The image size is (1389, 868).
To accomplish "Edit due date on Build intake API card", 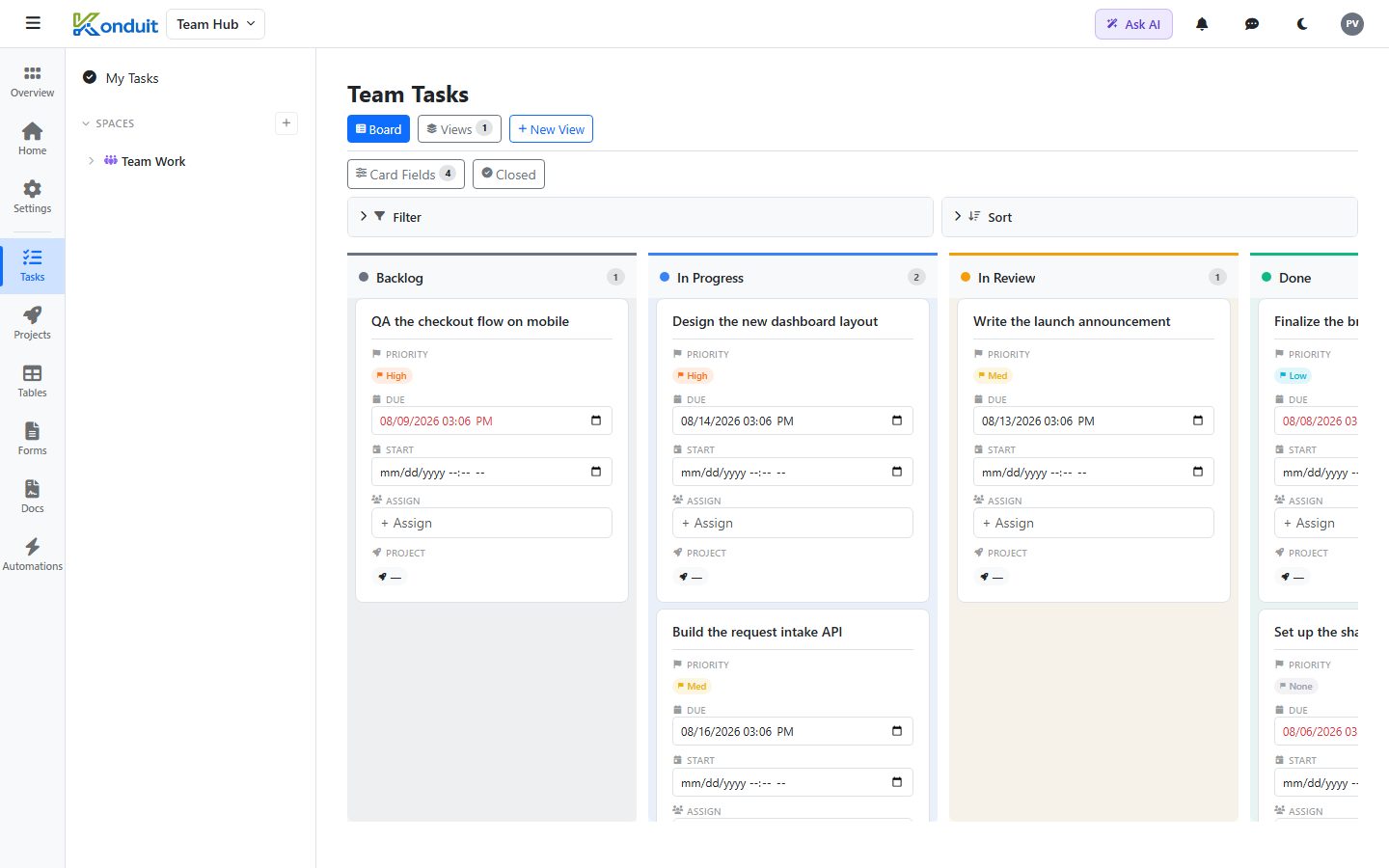I will coord(793,731).
